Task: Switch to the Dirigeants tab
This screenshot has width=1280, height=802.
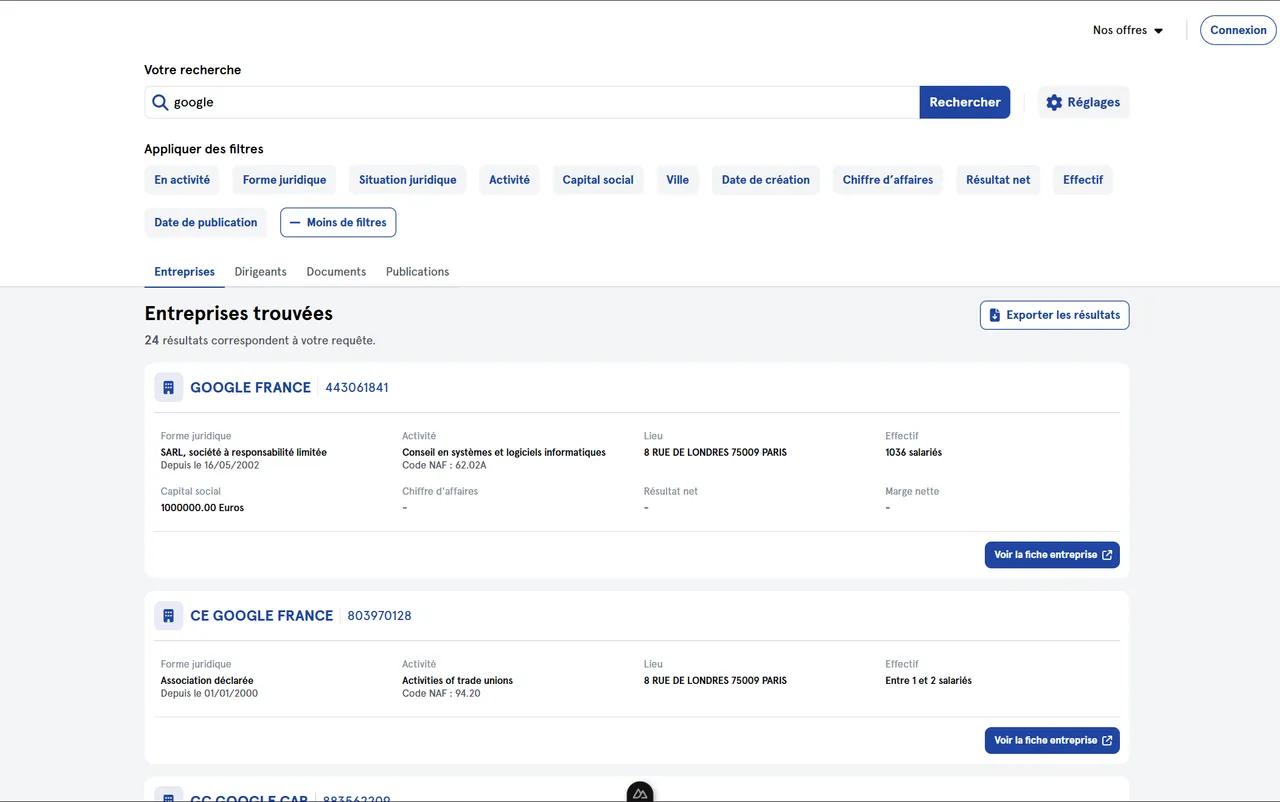Action: coord(261,272)
